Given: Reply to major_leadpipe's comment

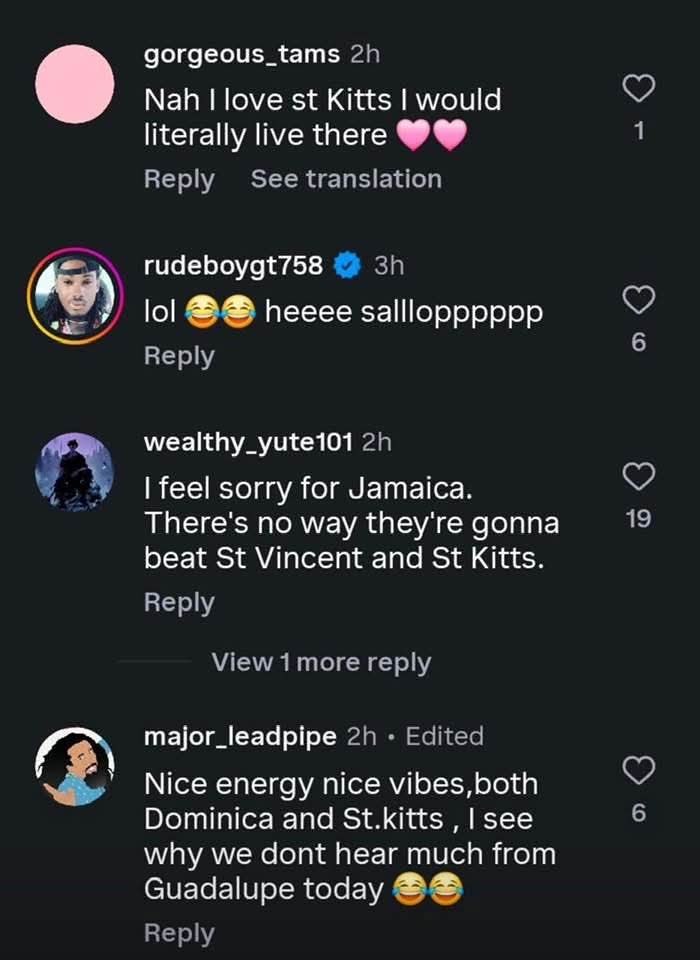Looking at the screenshot, I should coord(179,932).
